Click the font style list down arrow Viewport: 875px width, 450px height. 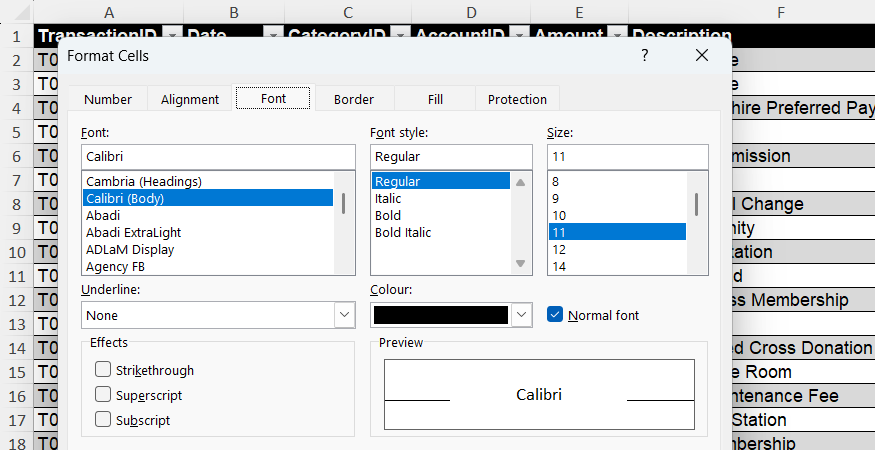coord(520,264)
